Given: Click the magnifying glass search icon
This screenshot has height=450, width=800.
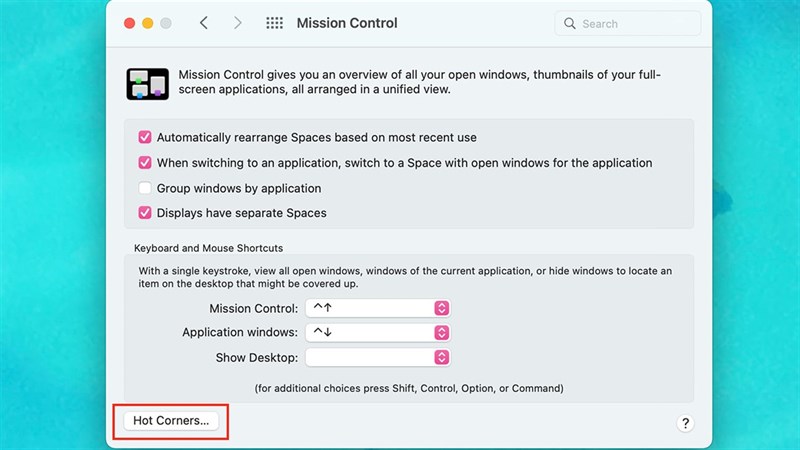Looking at the screenshot, I should (570, 23).
